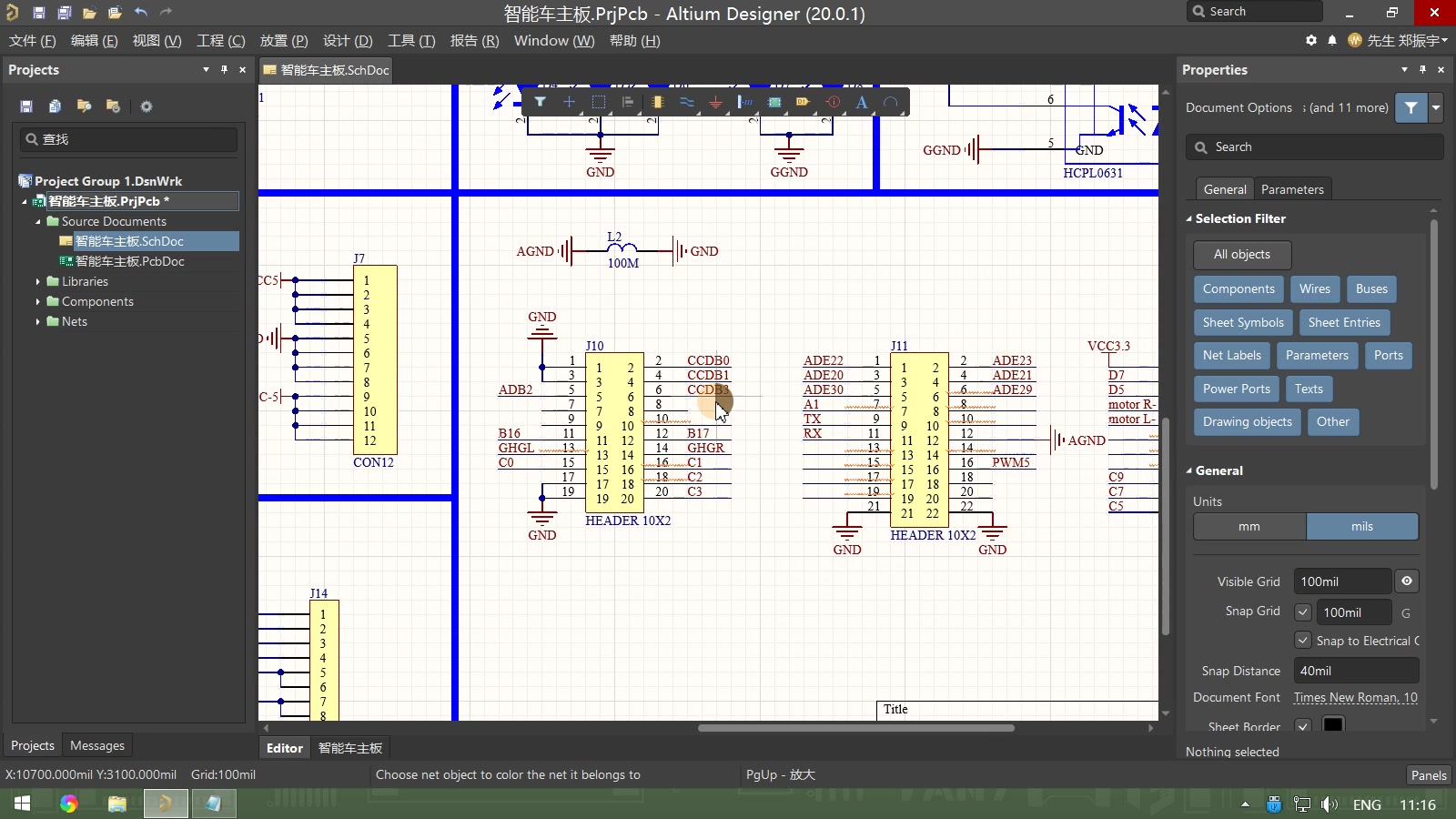The height and width of the screenshot is (819, 1456).
Task: Place a Port (D1 icon)
Action: (x=803, y=102)
